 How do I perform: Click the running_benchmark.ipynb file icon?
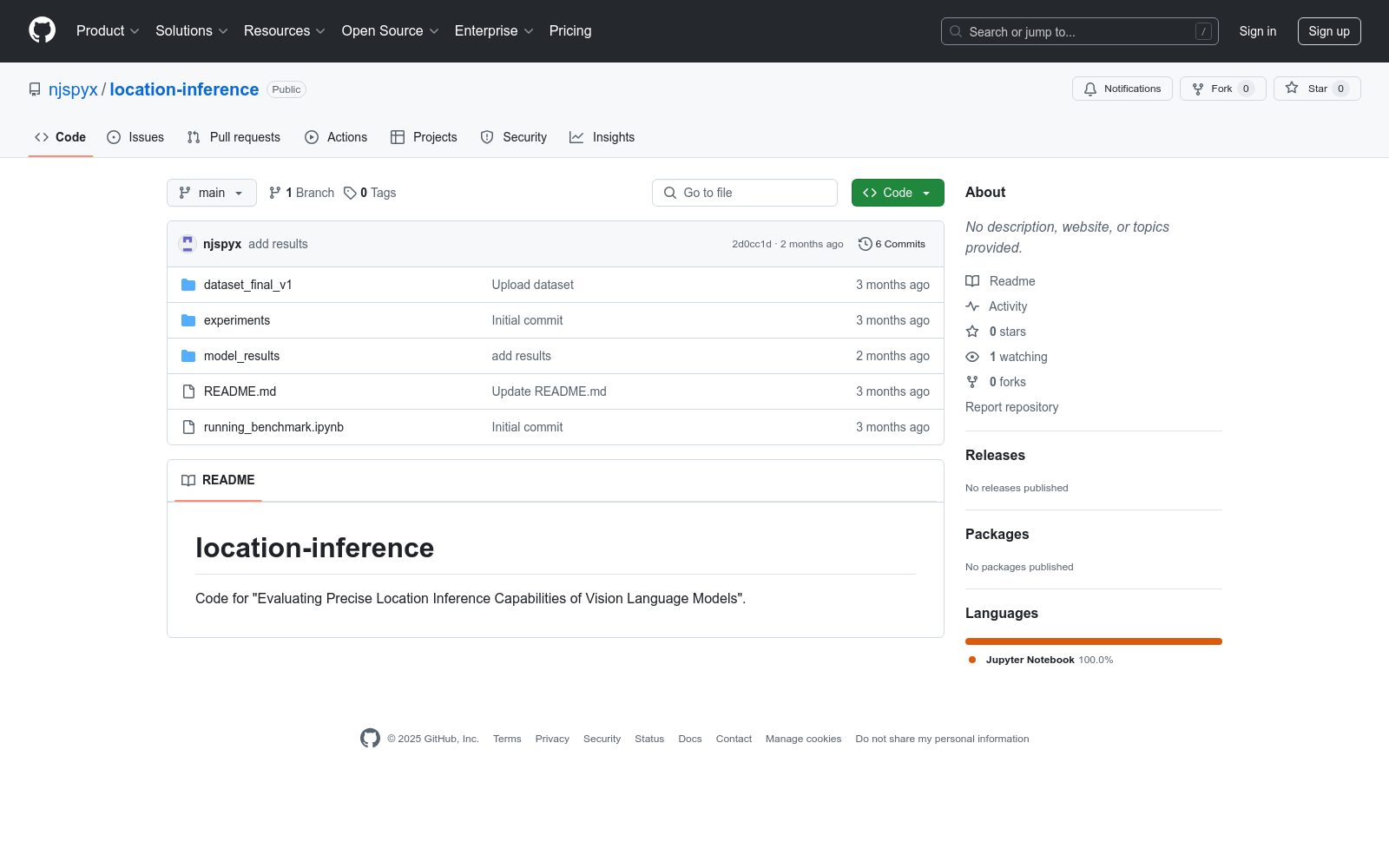(x=188, y=427)
